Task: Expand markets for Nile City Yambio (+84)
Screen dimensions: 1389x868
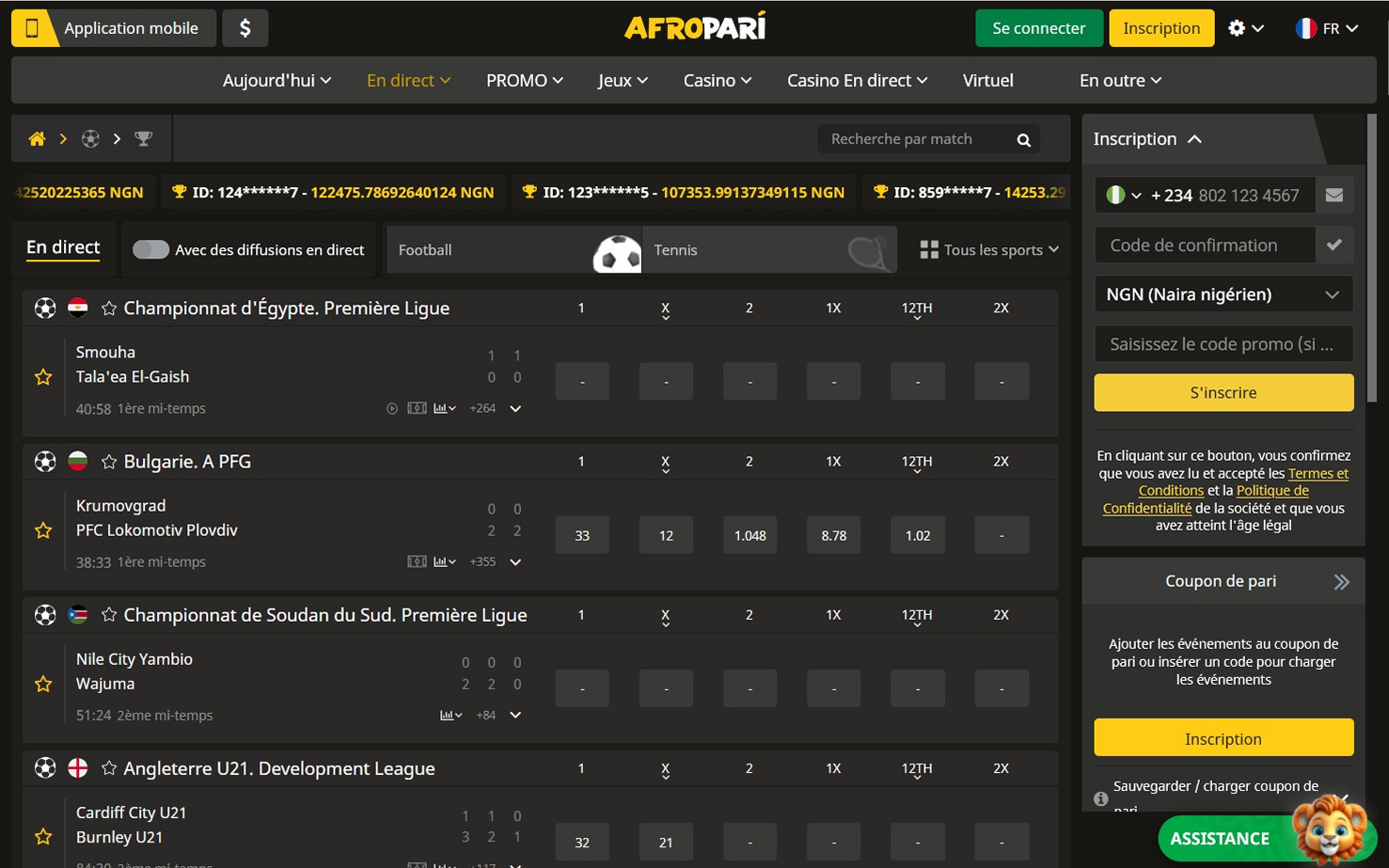Action: click(515, 716)
